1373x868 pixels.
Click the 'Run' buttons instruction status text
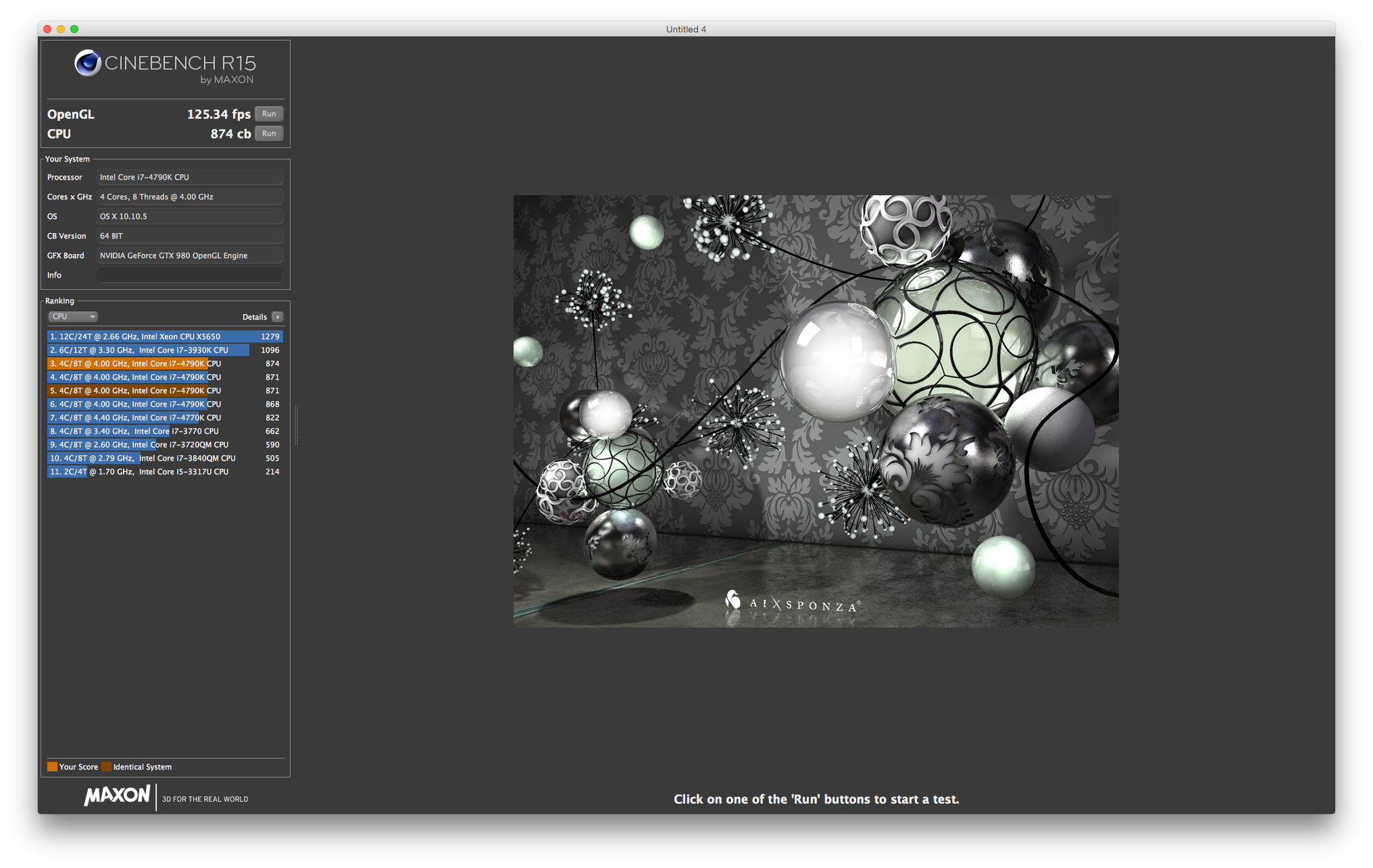(816, 799)
